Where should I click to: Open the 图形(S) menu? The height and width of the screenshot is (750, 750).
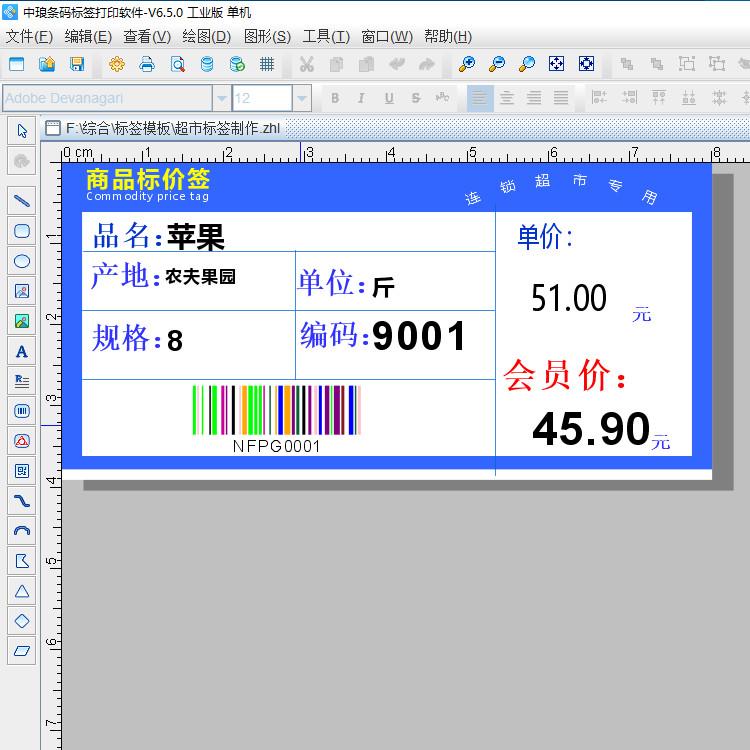pos(267,36)
